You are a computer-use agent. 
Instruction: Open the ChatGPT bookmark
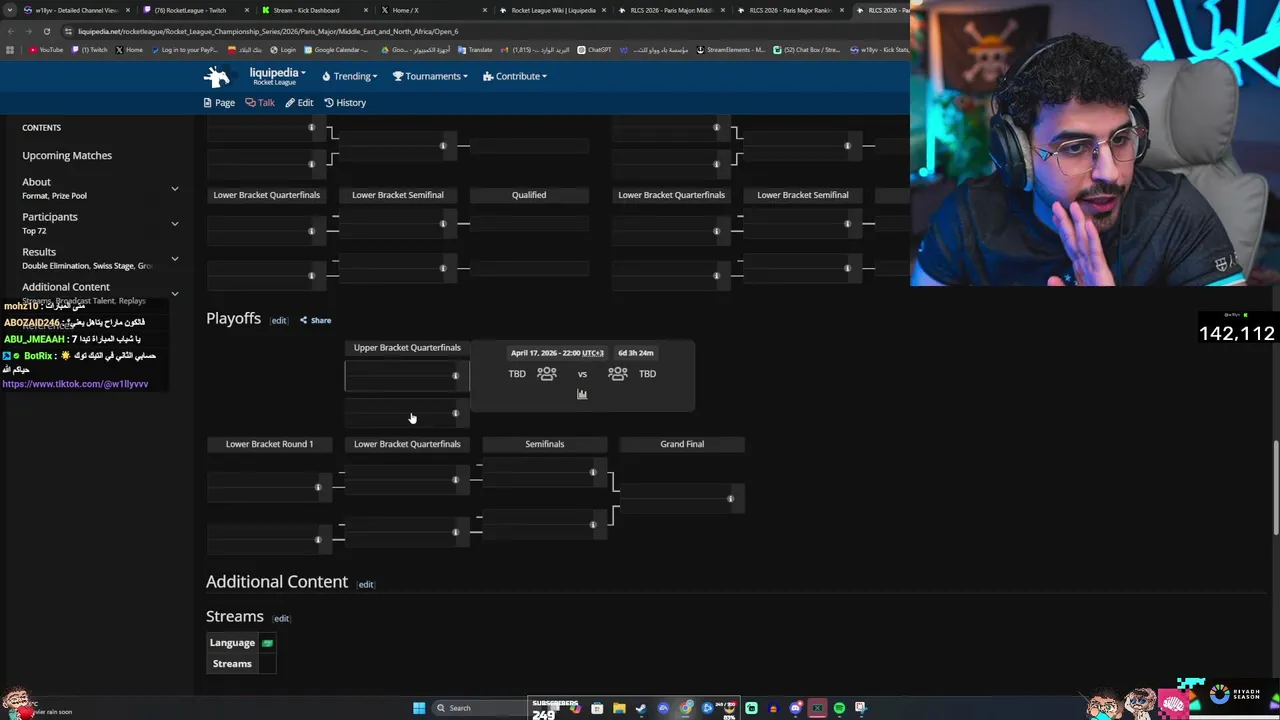(594, 49)
